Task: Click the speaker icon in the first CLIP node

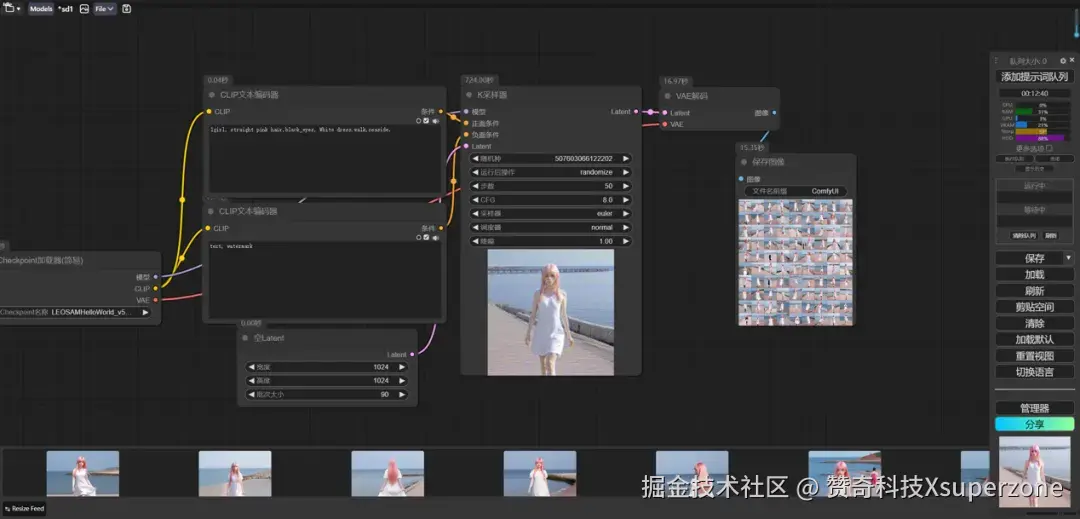Action: point(436,121)
